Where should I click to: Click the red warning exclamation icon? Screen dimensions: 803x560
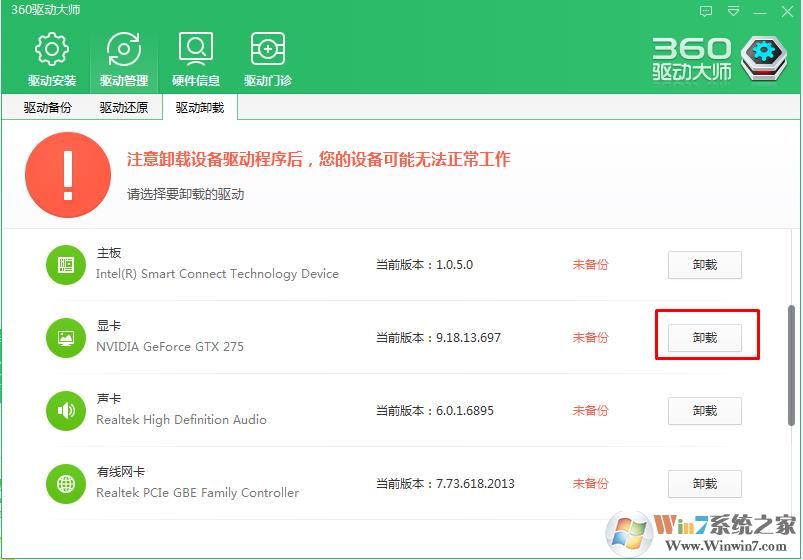click(x=68, y=174)
